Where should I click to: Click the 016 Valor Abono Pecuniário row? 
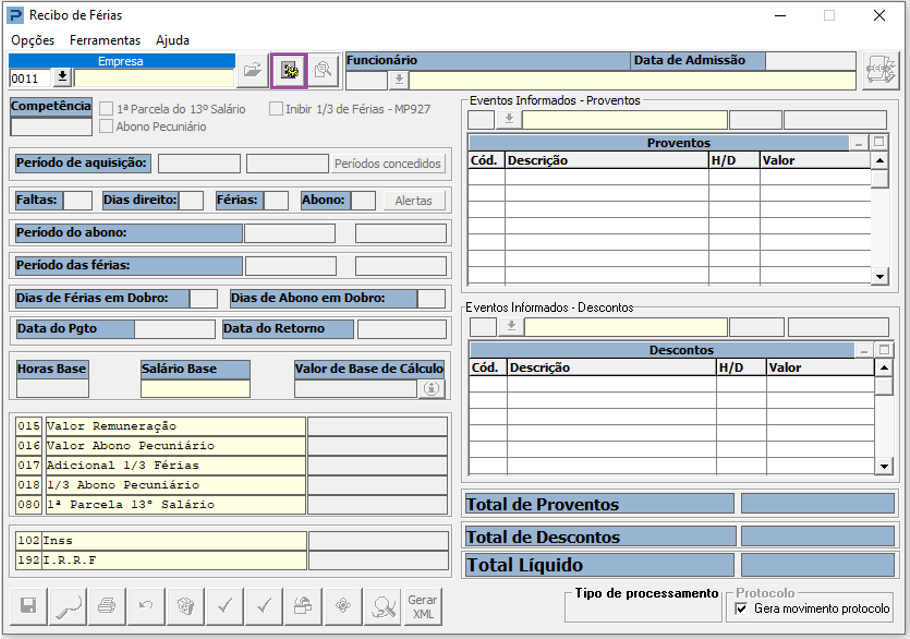(x=161, y=446)
